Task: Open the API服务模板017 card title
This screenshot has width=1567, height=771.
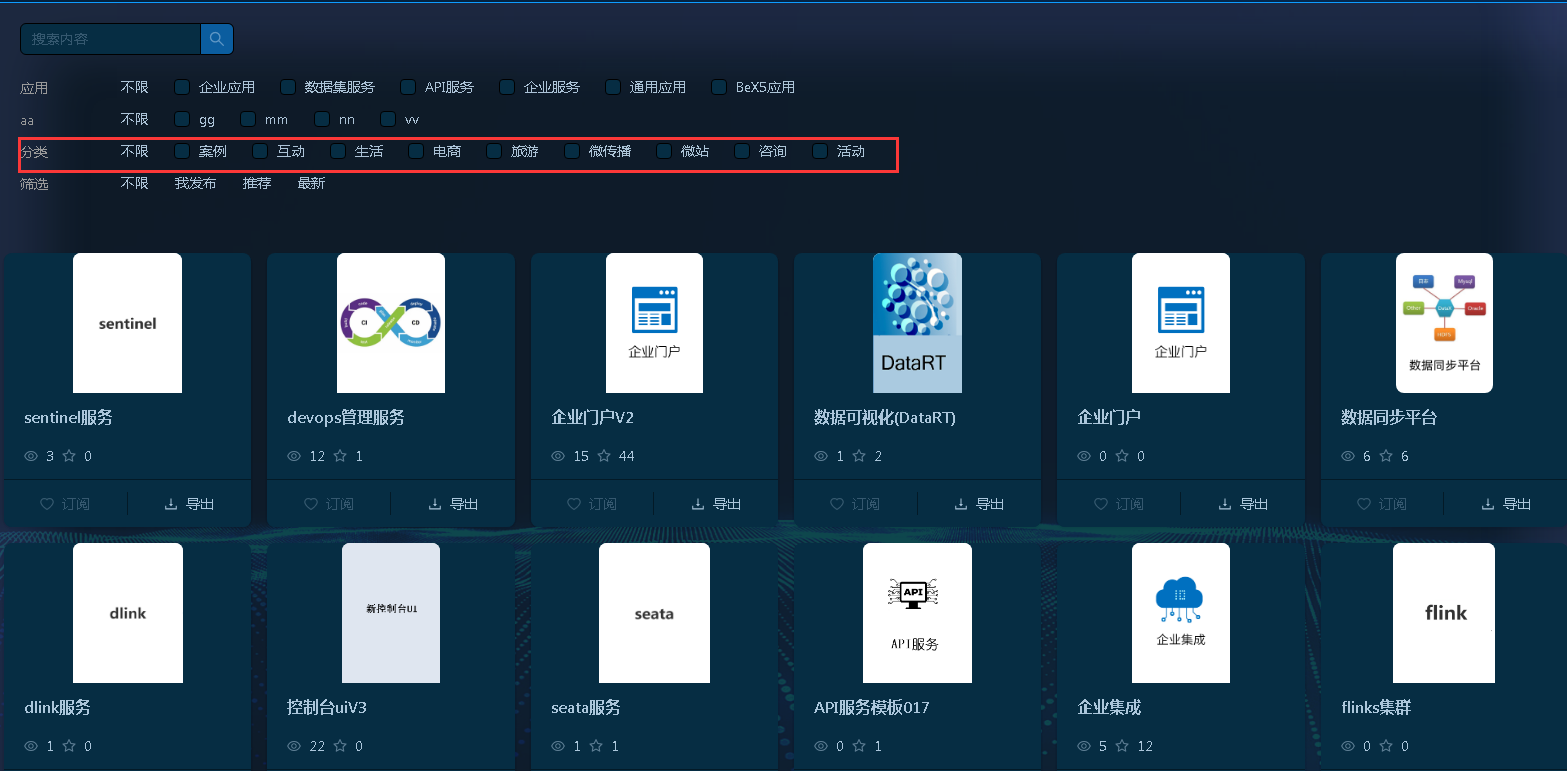Action: pos(872,707)
